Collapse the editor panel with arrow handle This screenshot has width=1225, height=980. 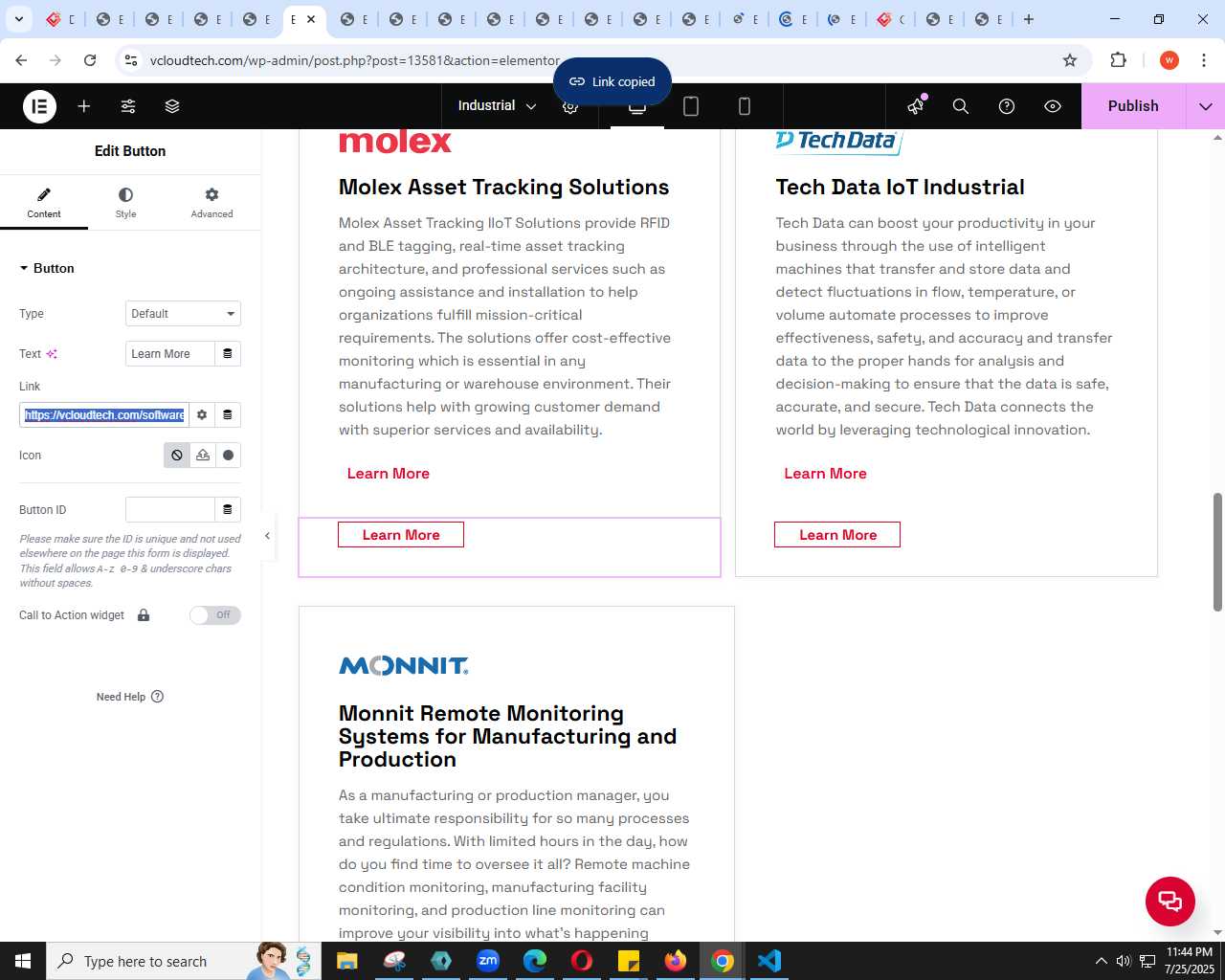(267, 536)
